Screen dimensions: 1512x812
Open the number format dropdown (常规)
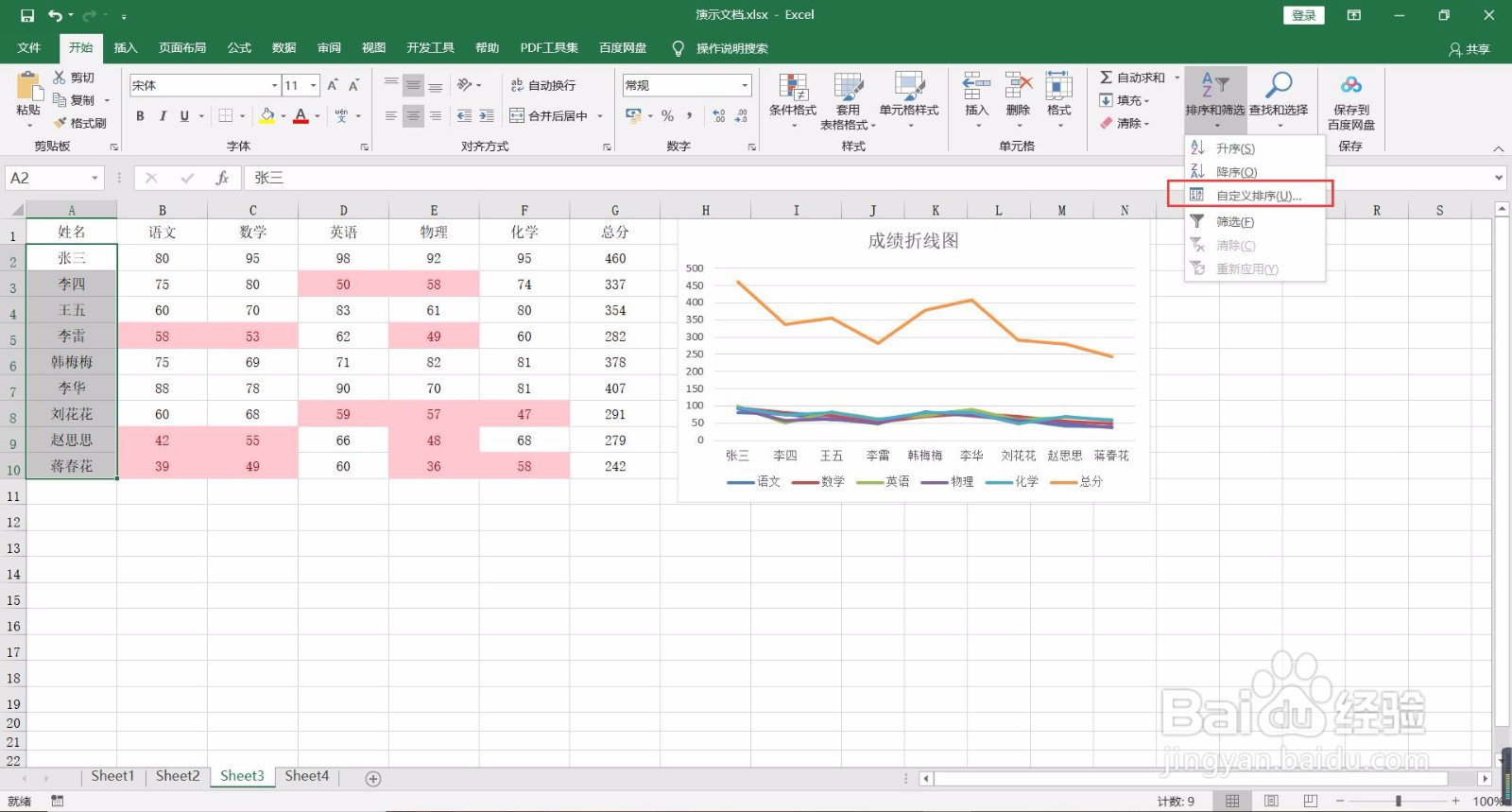tap(745, 85)
